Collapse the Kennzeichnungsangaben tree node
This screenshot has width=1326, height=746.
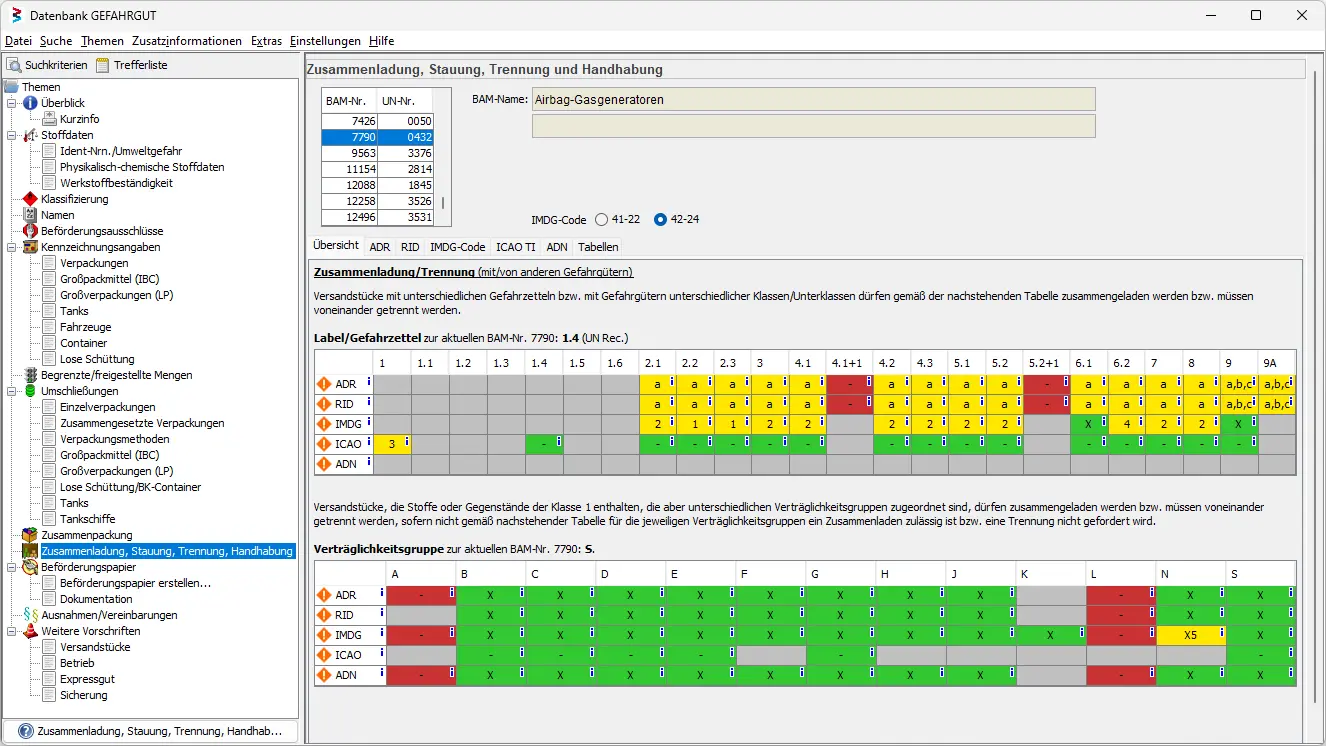coord(12,247)
